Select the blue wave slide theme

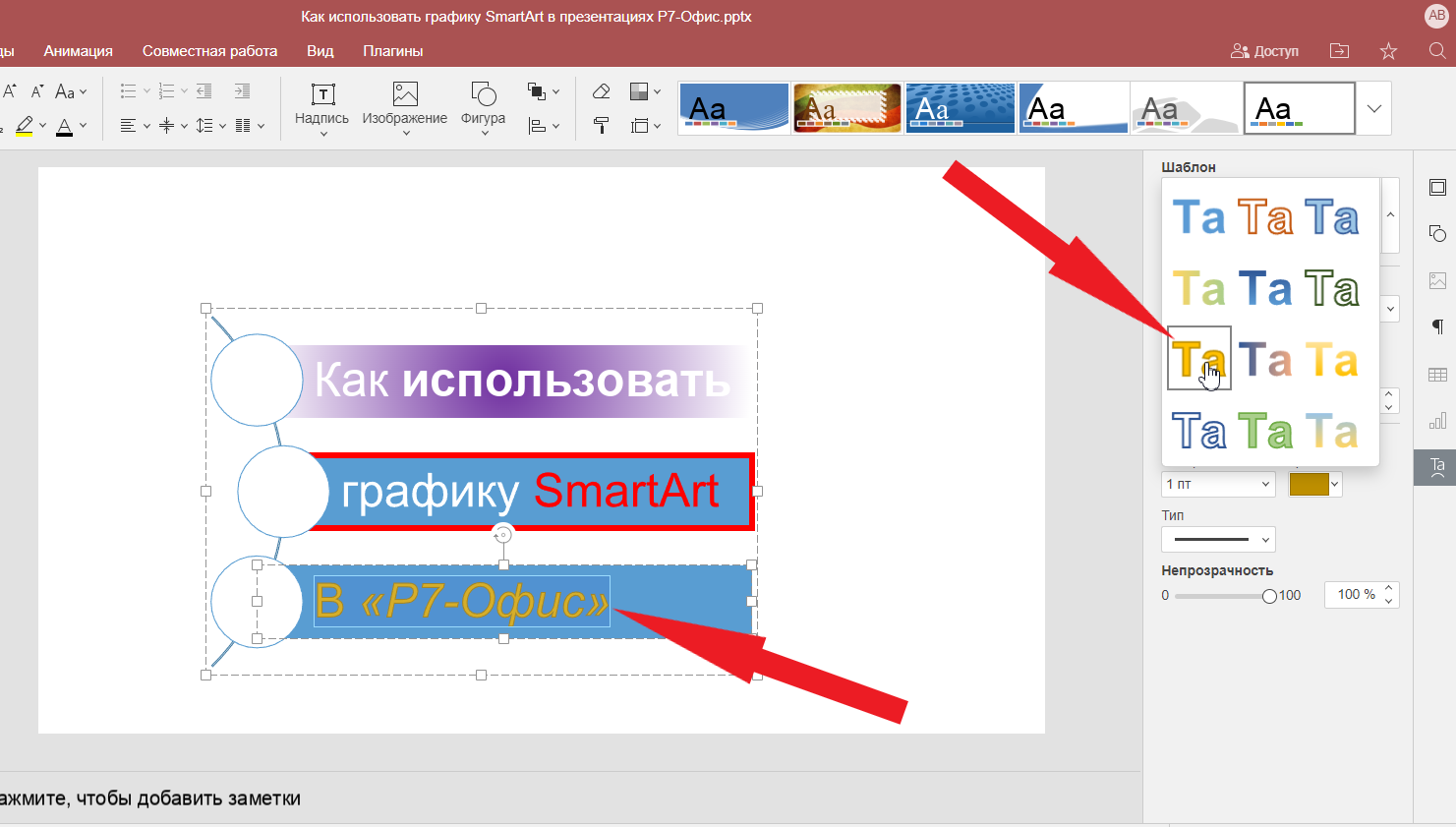point(733,107)
